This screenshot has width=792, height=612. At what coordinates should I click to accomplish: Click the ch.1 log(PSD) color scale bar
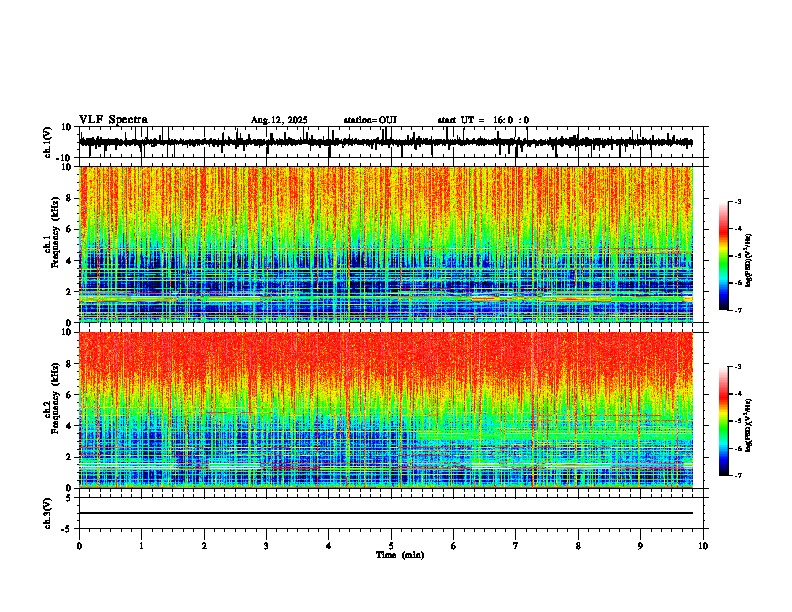[724, 256]
